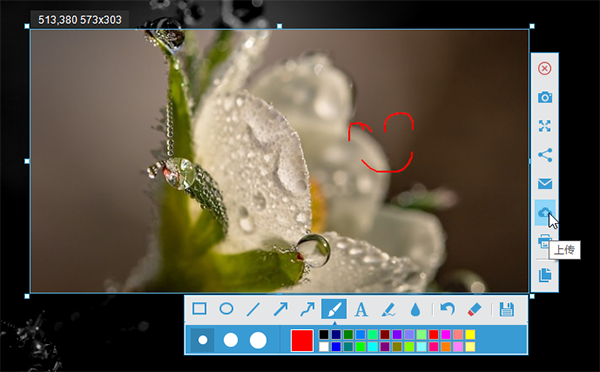The height and width of the screenshot is (372, 600).
Task: Click the top-center selection resize handle
Action: [279, 26]
